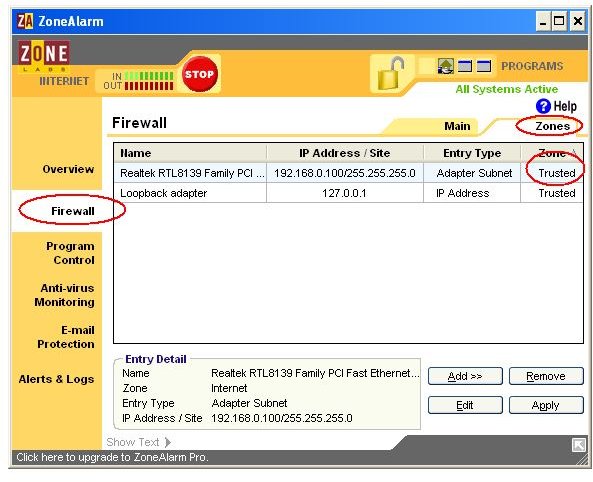Switch to the Zones tab
This screenshot has width=593, height=482.
pos(553,126)
